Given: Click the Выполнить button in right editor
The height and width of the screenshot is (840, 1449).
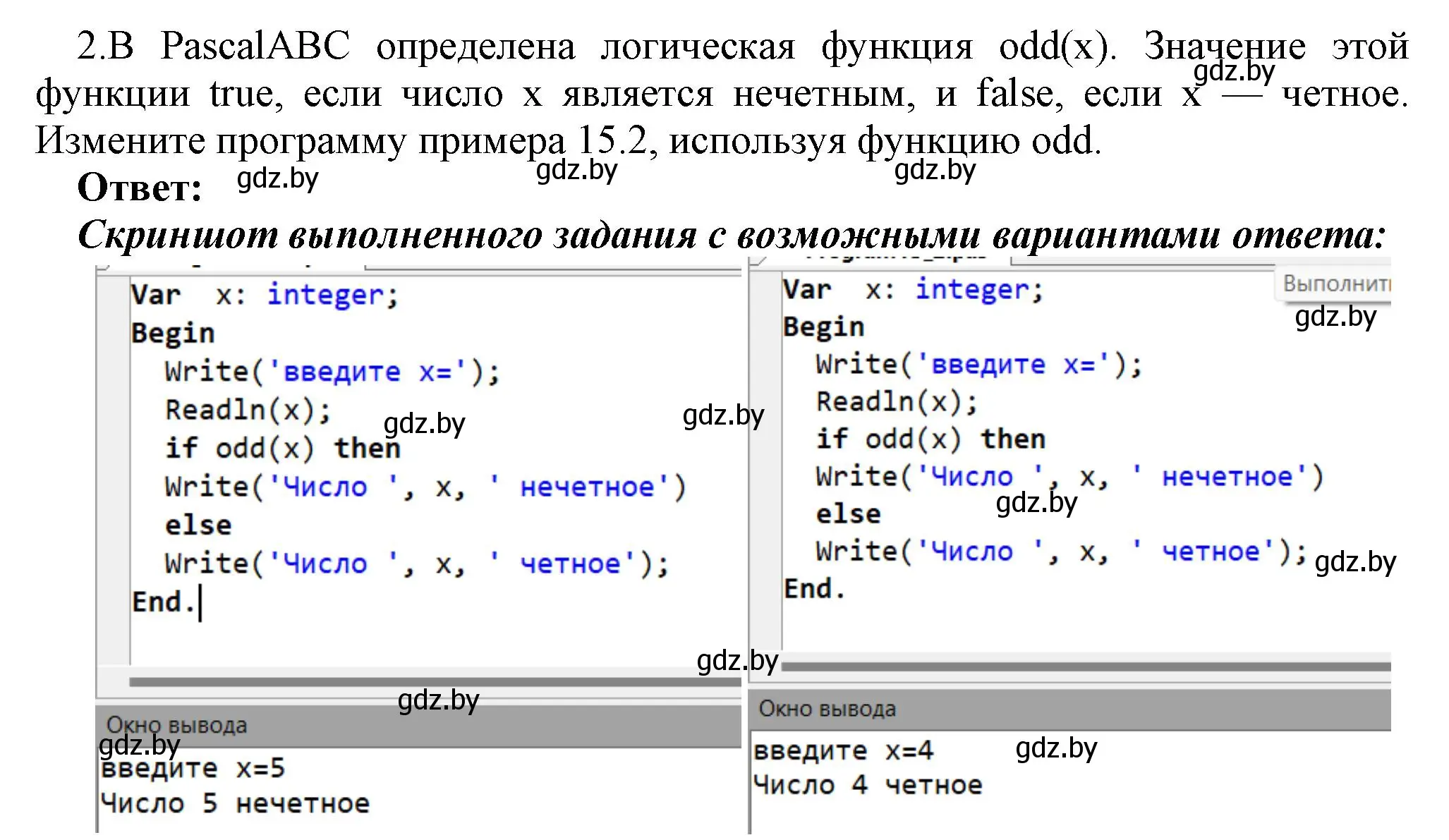Looking at the screenshot, I should 1333,284.
